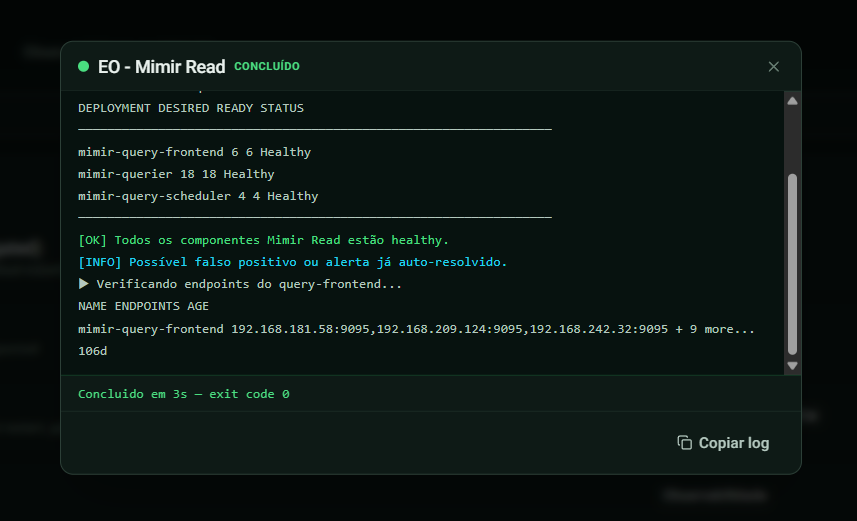Click the log scrollbar up arrow
This screenshot has height=521, width=857.
pos(793,101)
